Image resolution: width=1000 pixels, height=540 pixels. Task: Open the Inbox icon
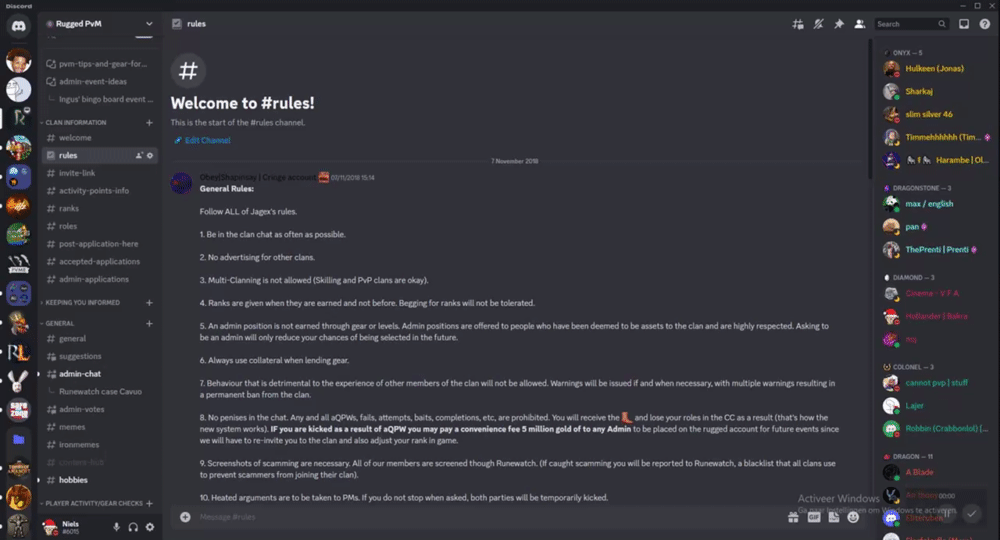[964, 24]
